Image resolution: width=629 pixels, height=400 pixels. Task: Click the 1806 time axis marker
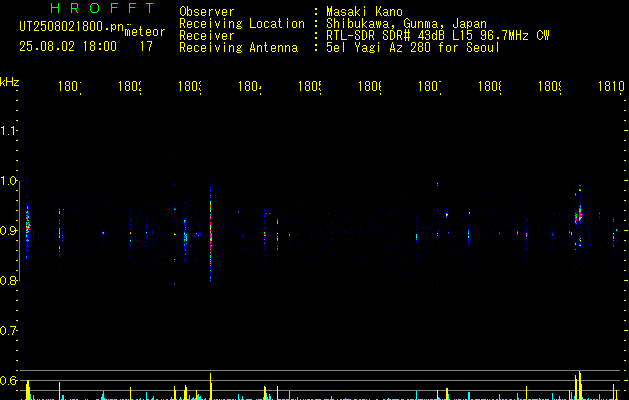pyautogui.click(x=369, y=86)
